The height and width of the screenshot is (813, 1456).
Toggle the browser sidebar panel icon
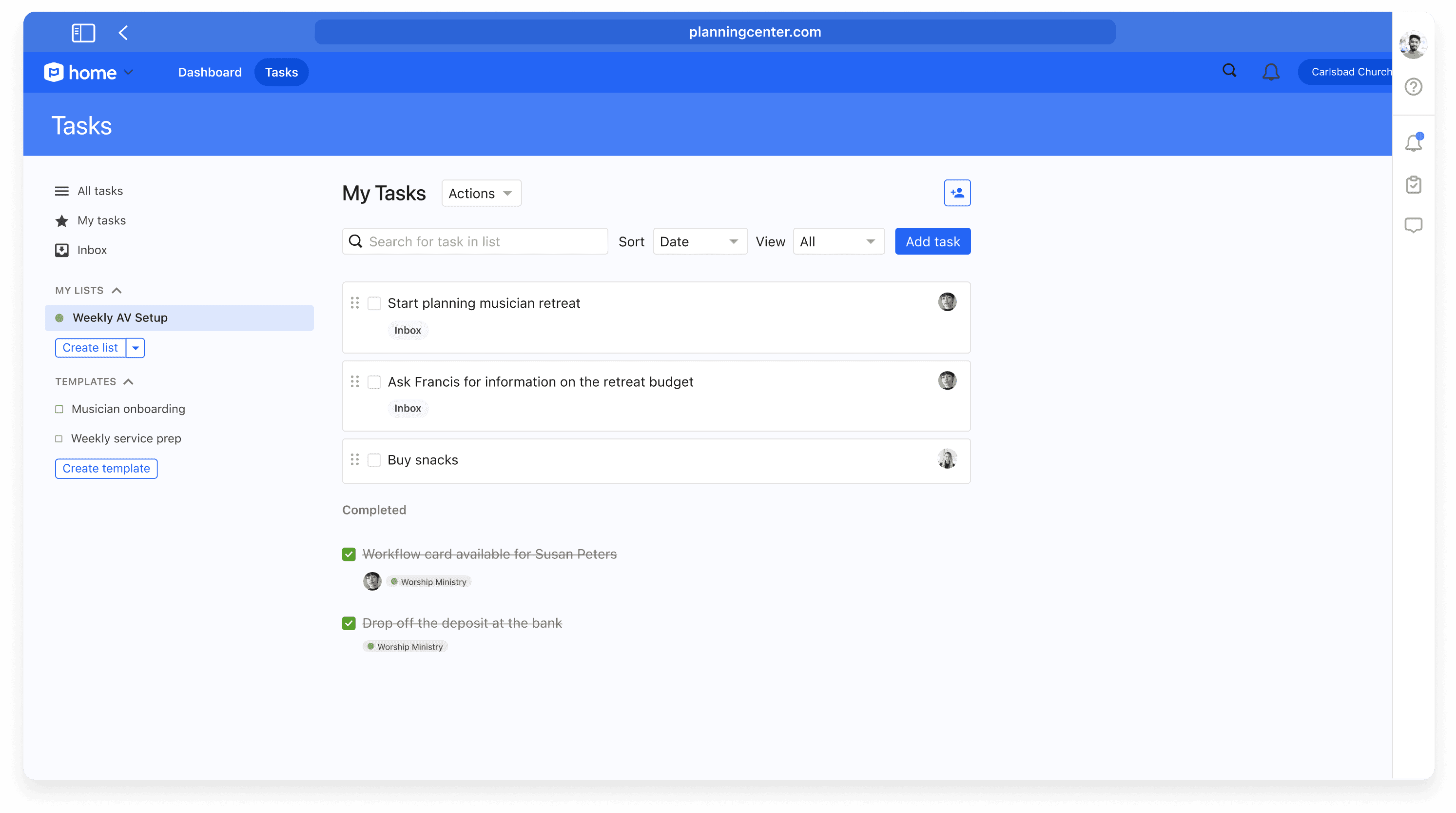83,32
